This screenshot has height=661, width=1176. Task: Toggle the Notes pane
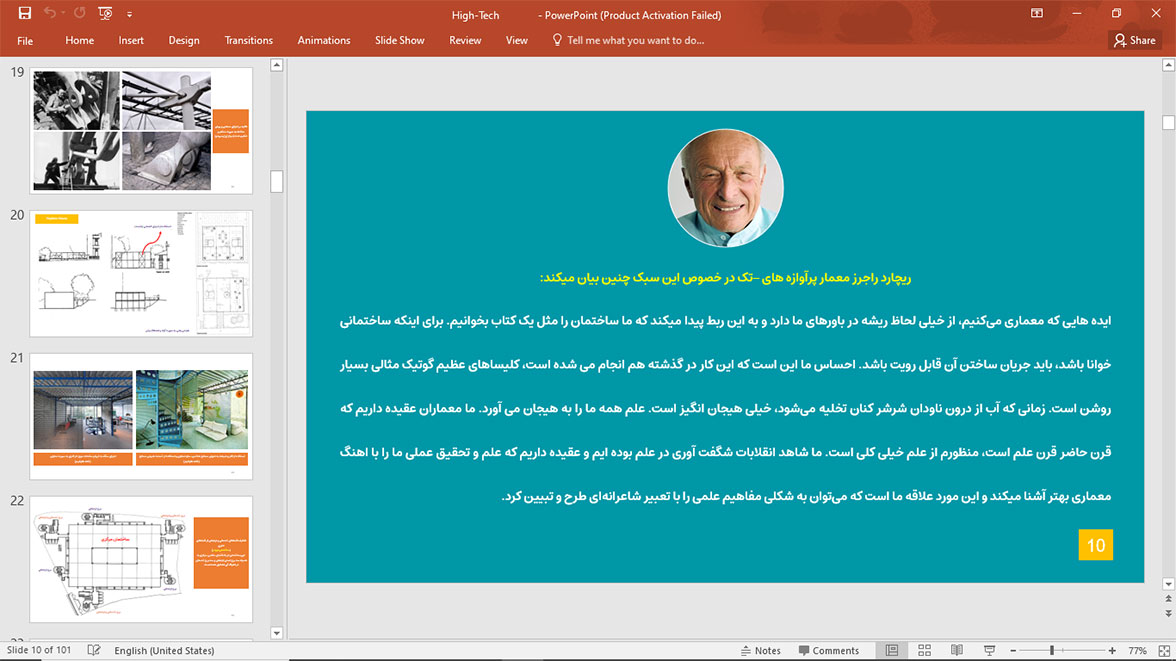tap(760, 650)
